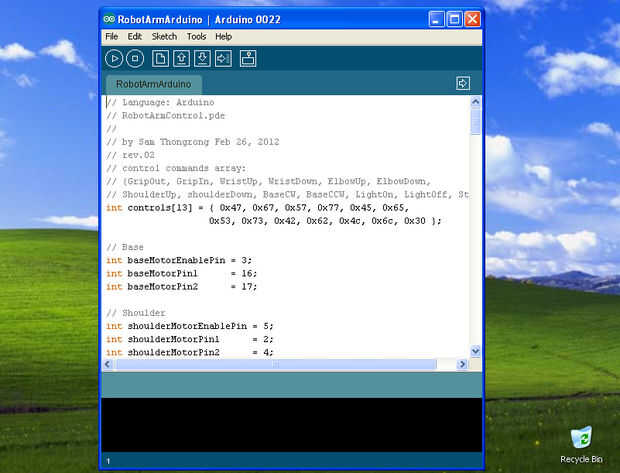The width and height of the screenshot is (620, 473).
Task: Maximize the Arduino window
Action: pyautogui.click(x=454, y=19)
